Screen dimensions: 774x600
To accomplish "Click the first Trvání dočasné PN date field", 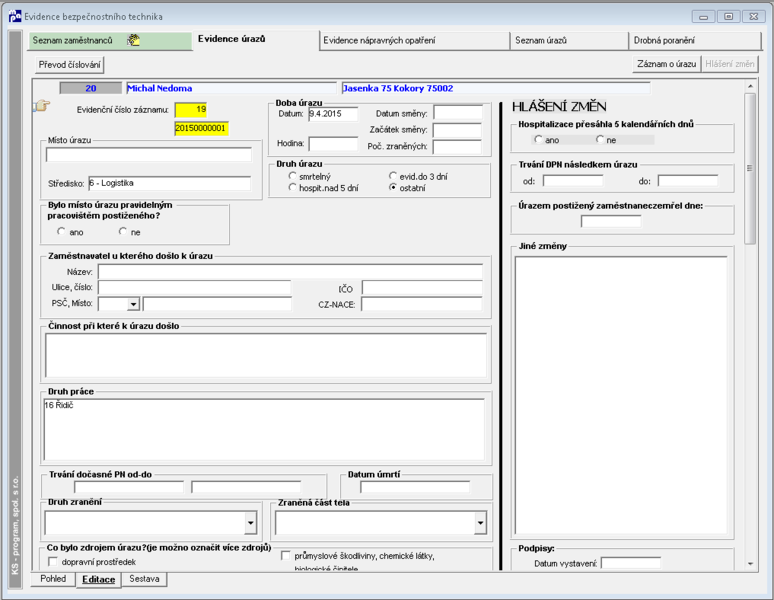I will pyautogui.click(x=129, y=487).
